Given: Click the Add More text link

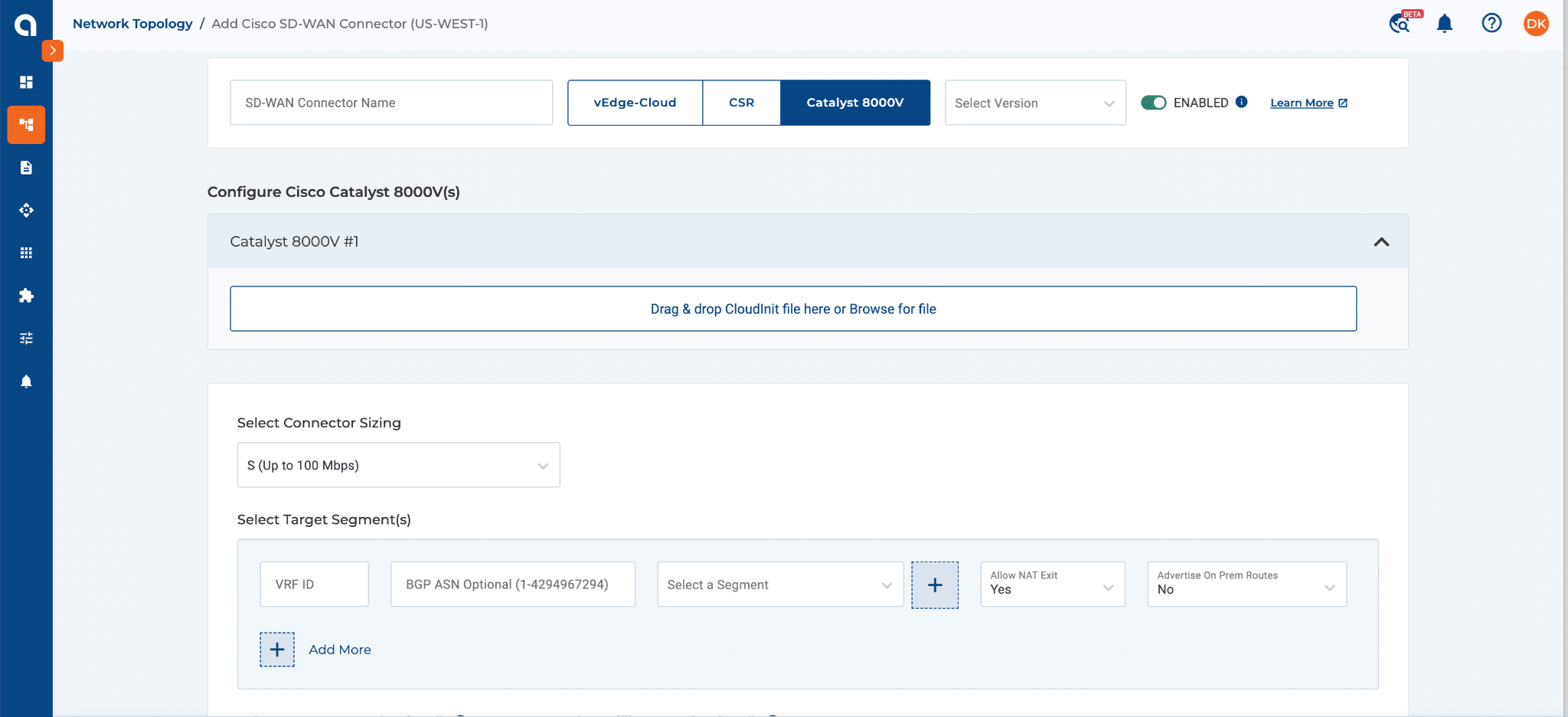Looking at the screenshot, I should pyautogui.click(x=340, y=650).
